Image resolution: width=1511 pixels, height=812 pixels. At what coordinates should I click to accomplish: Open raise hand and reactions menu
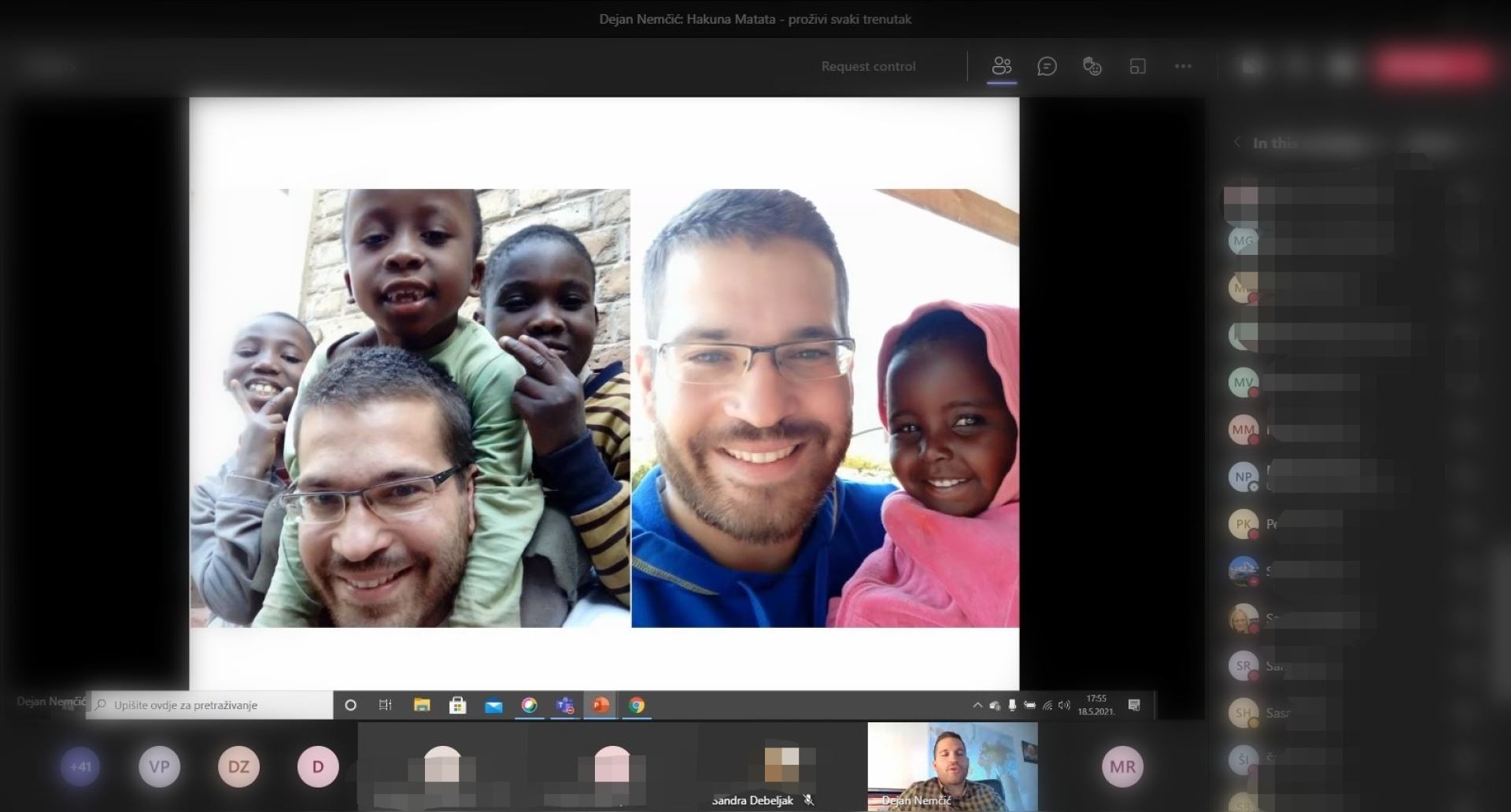[1092, 66]
